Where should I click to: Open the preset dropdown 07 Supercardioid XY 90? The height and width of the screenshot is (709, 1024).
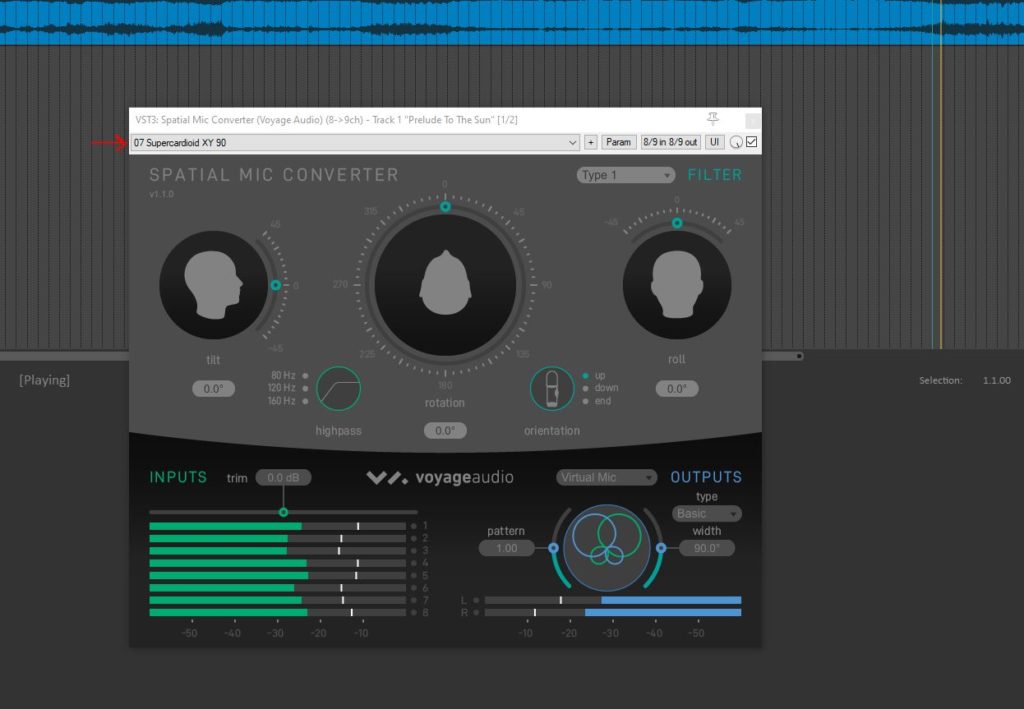click(x=355, y=142)
